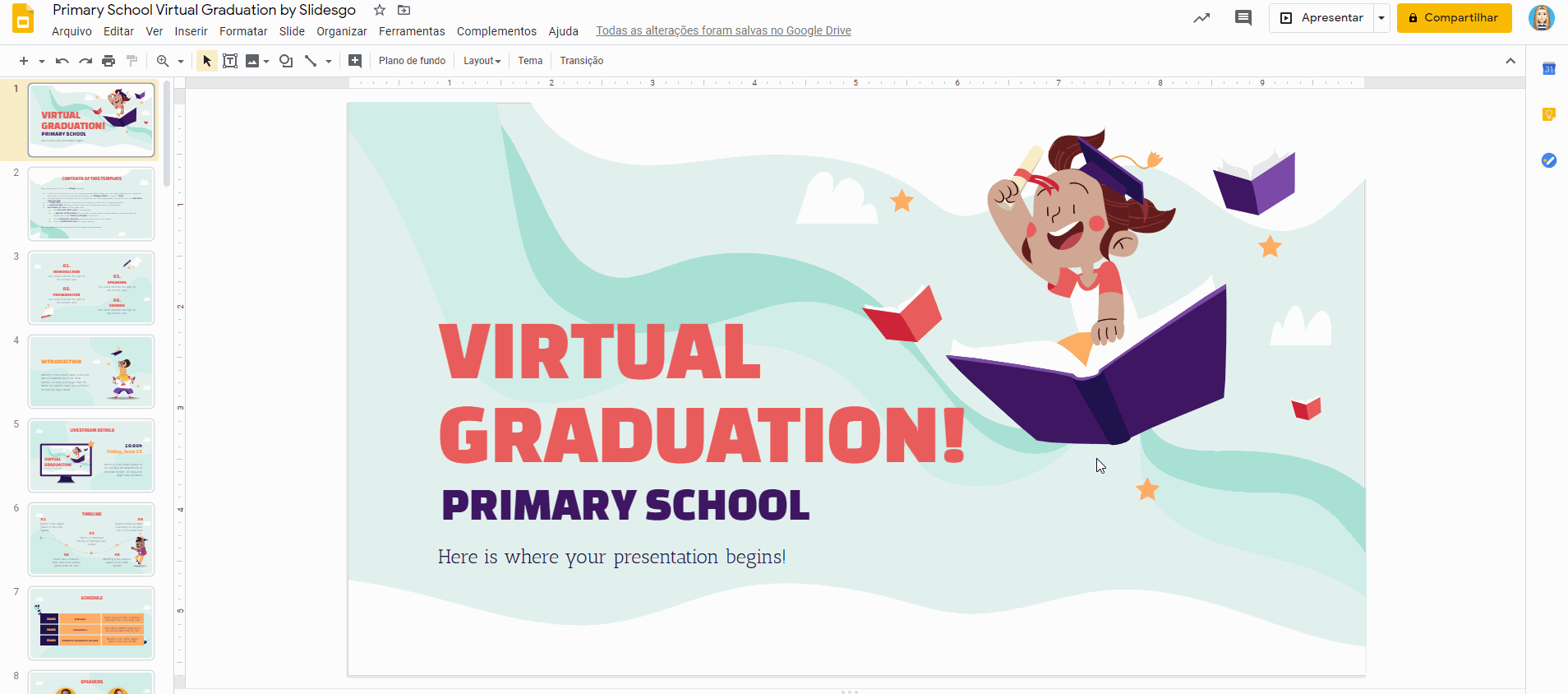The width and height of the screenshot is (1568, 694).
Task: Open Google Tasks side panel icon
Action: tap(1548, 160)
